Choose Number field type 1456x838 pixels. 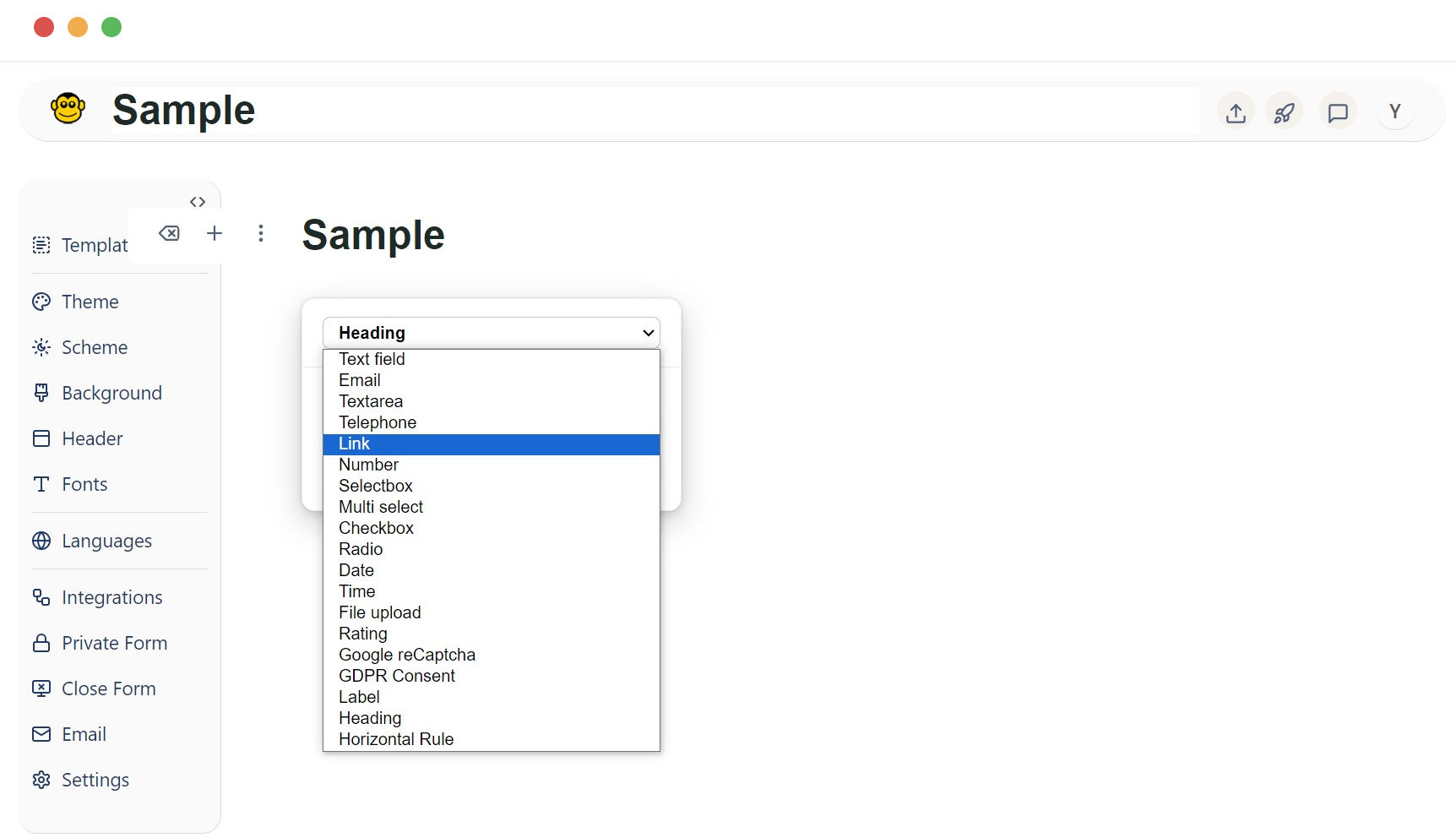pyautogui.click(x=492, y=465)
